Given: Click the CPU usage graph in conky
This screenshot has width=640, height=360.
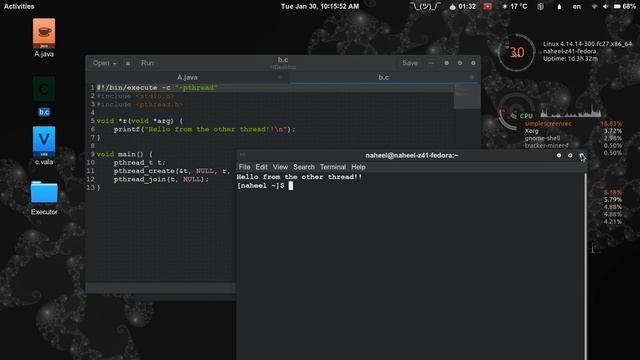Looking at the screenshot, I should (x=571, y=112).
